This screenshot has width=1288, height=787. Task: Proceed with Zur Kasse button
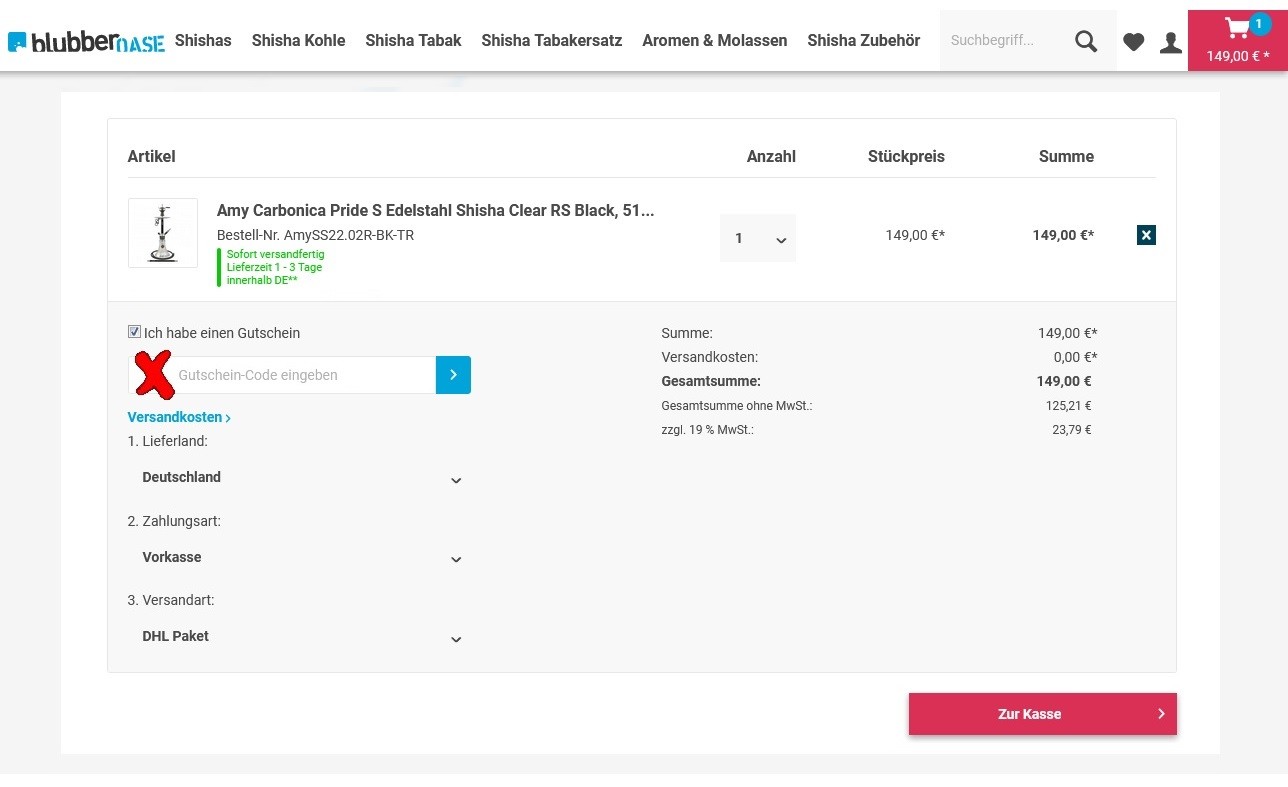(x=1043, y=714)
